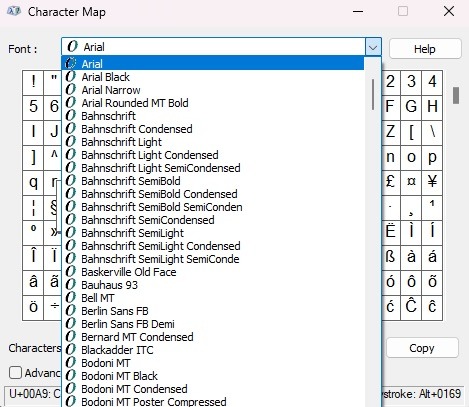Select Bell MT font
This screenshot has height=407, width=469.
point(213,298)
